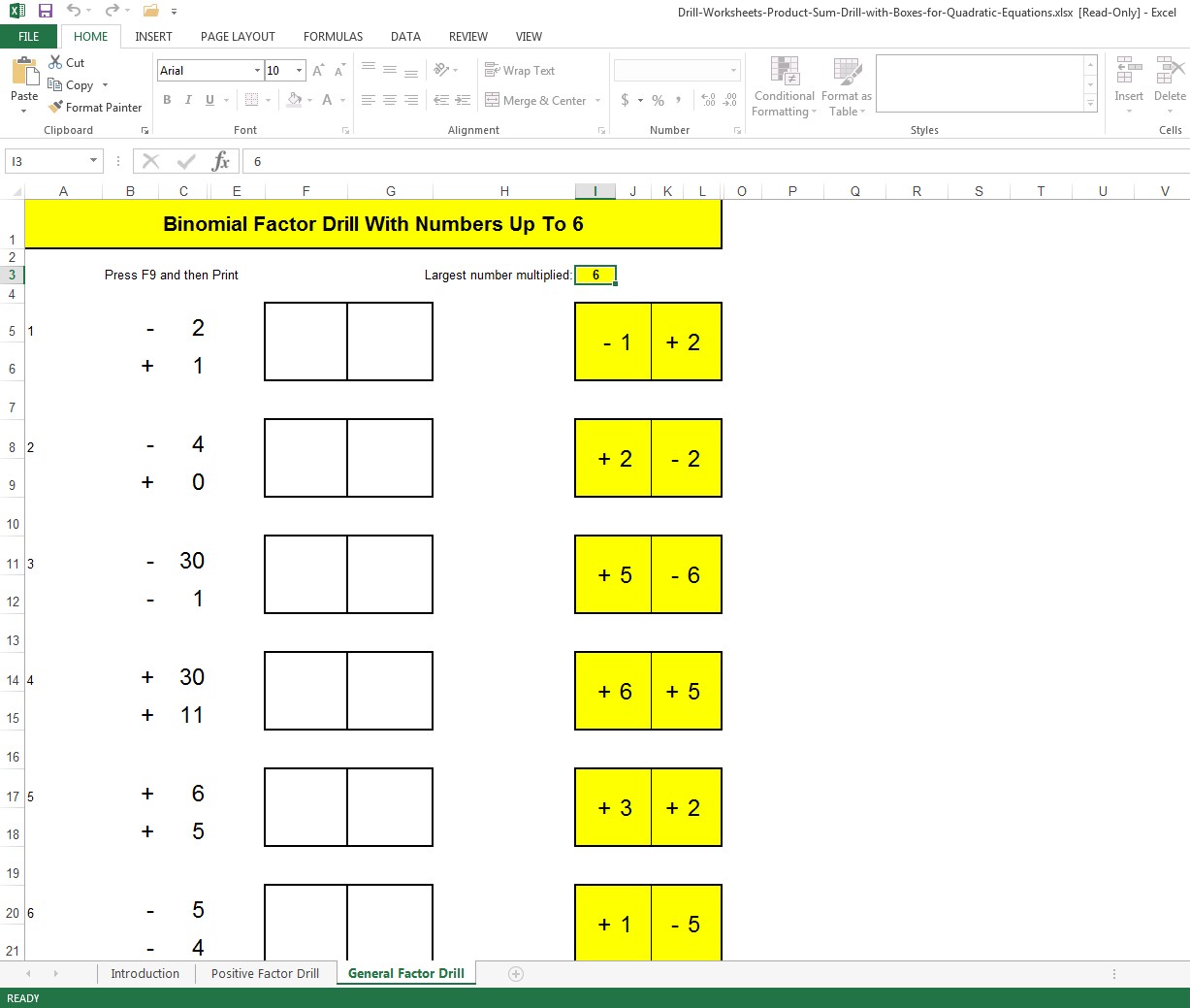Click the Format Painter brush icon
1190x1008 pixels.
click(55, 108)
